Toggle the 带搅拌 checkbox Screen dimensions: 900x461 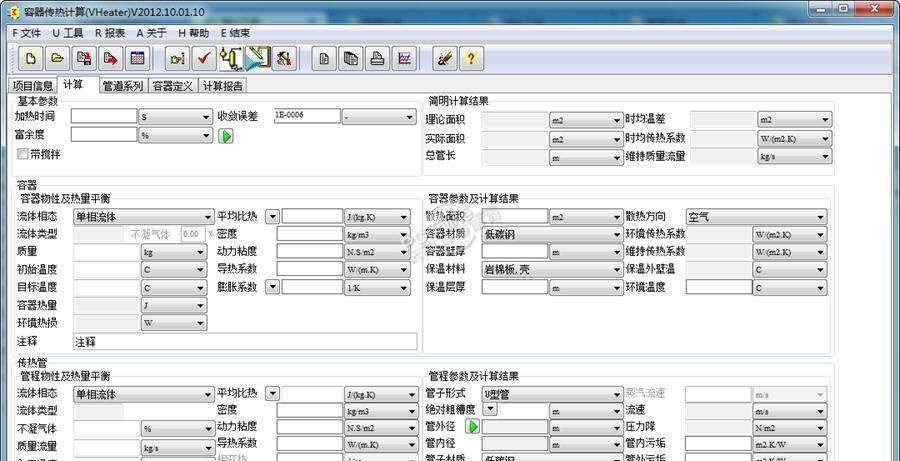pos(23,154)
